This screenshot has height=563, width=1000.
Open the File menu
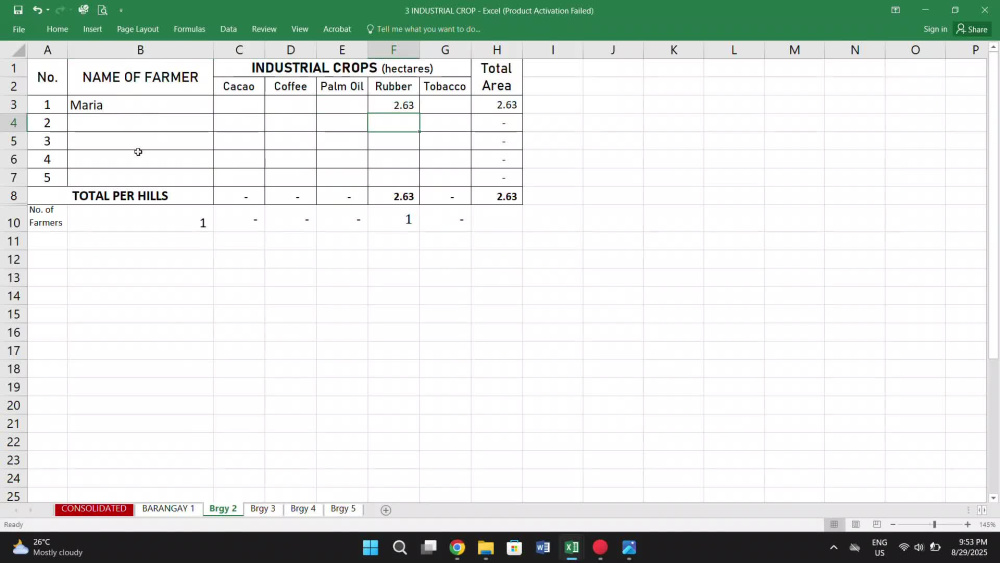click(18, 29)
